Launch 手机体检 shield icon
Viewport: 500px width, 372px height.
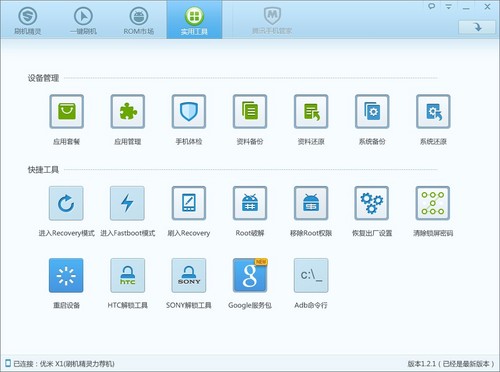pos(189,111)
